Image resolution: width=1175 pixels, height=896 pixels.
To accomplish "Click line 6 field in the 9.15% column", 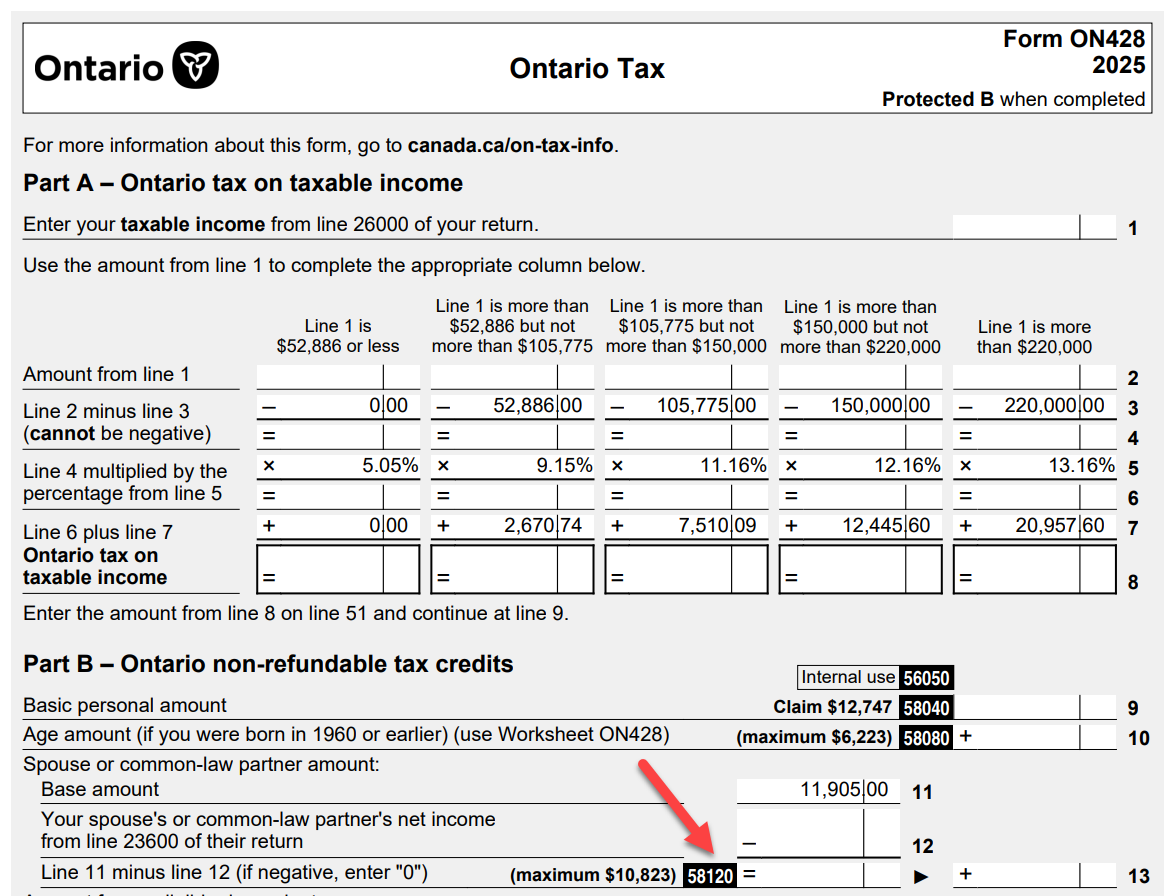I will click(x=512, y=497).
